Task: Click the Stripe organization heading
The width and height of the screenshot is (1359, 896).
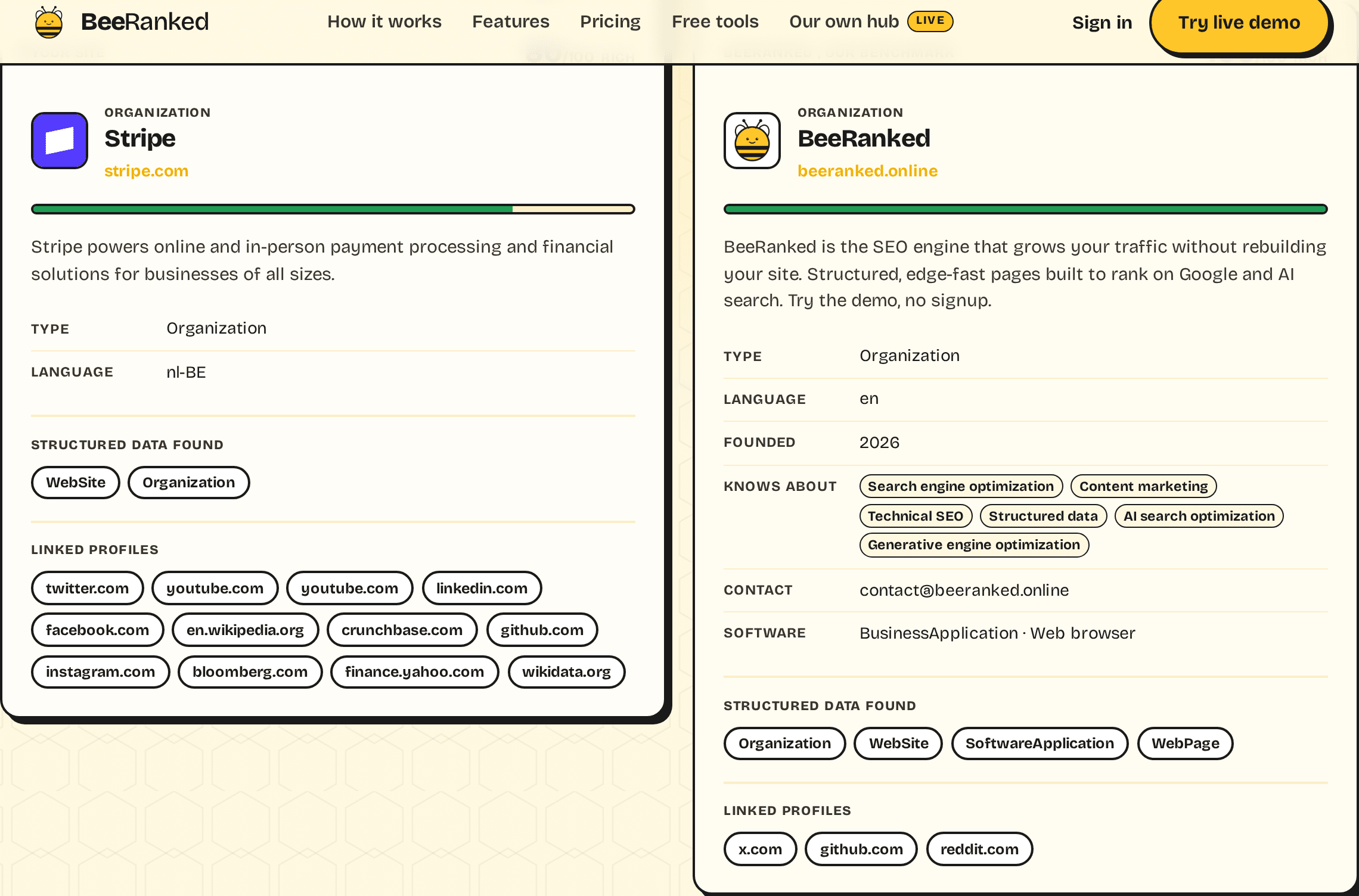Action: pos(140,138)
